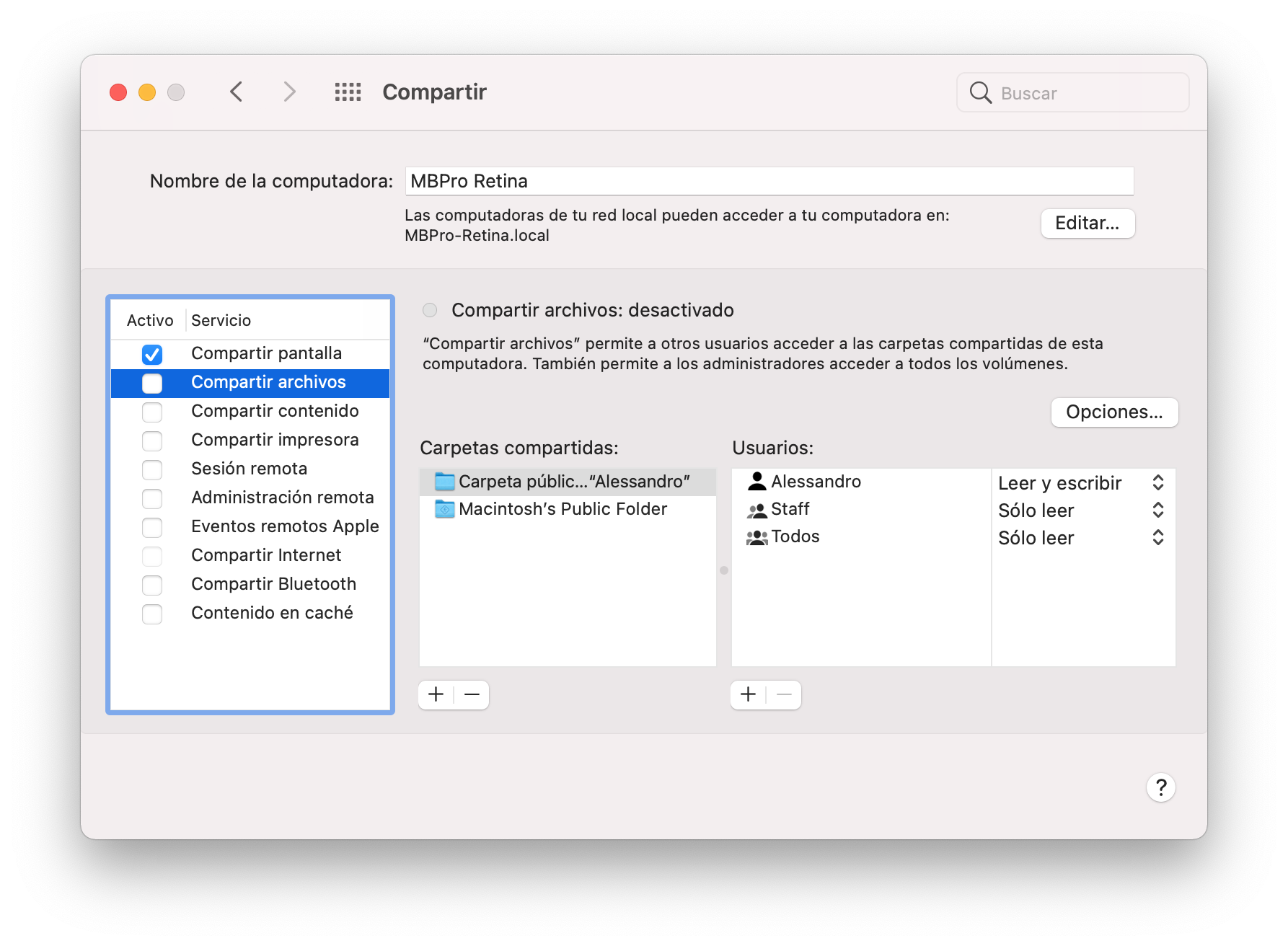Uncheck the Compartir pantalla checkbox
The width and height of the screenshot is (1288, 946).
pos(152,354)
